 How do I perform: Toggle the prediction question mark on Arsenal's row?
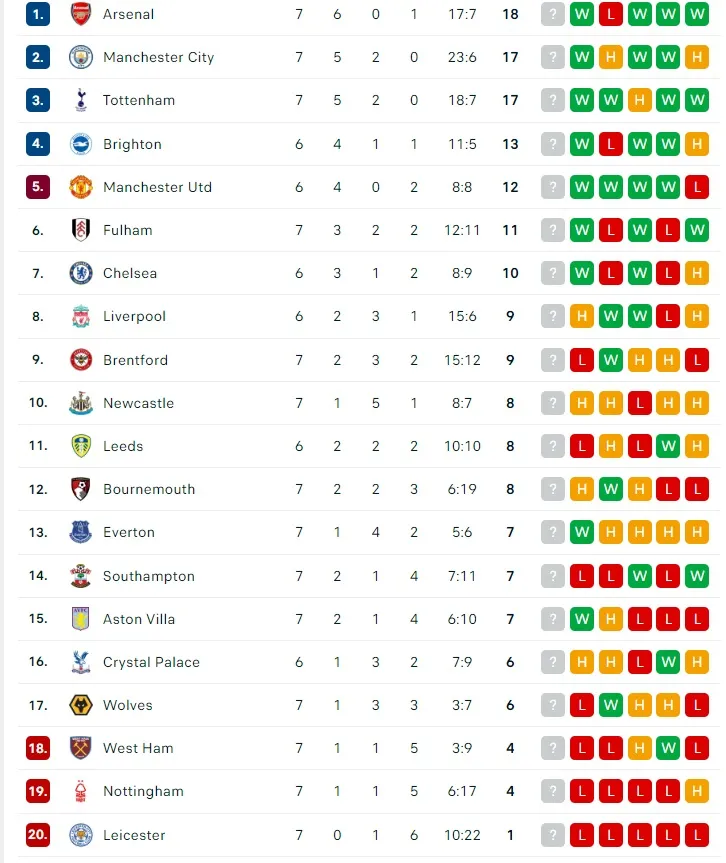pyautogui.click(x=552, y=14)
